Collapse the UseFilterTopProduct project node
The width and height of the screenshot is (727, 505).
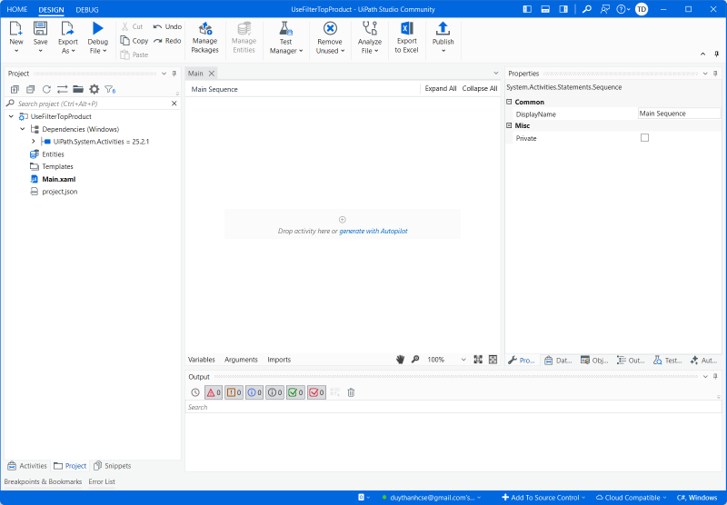pyautogui.click(x=11, y=116)
